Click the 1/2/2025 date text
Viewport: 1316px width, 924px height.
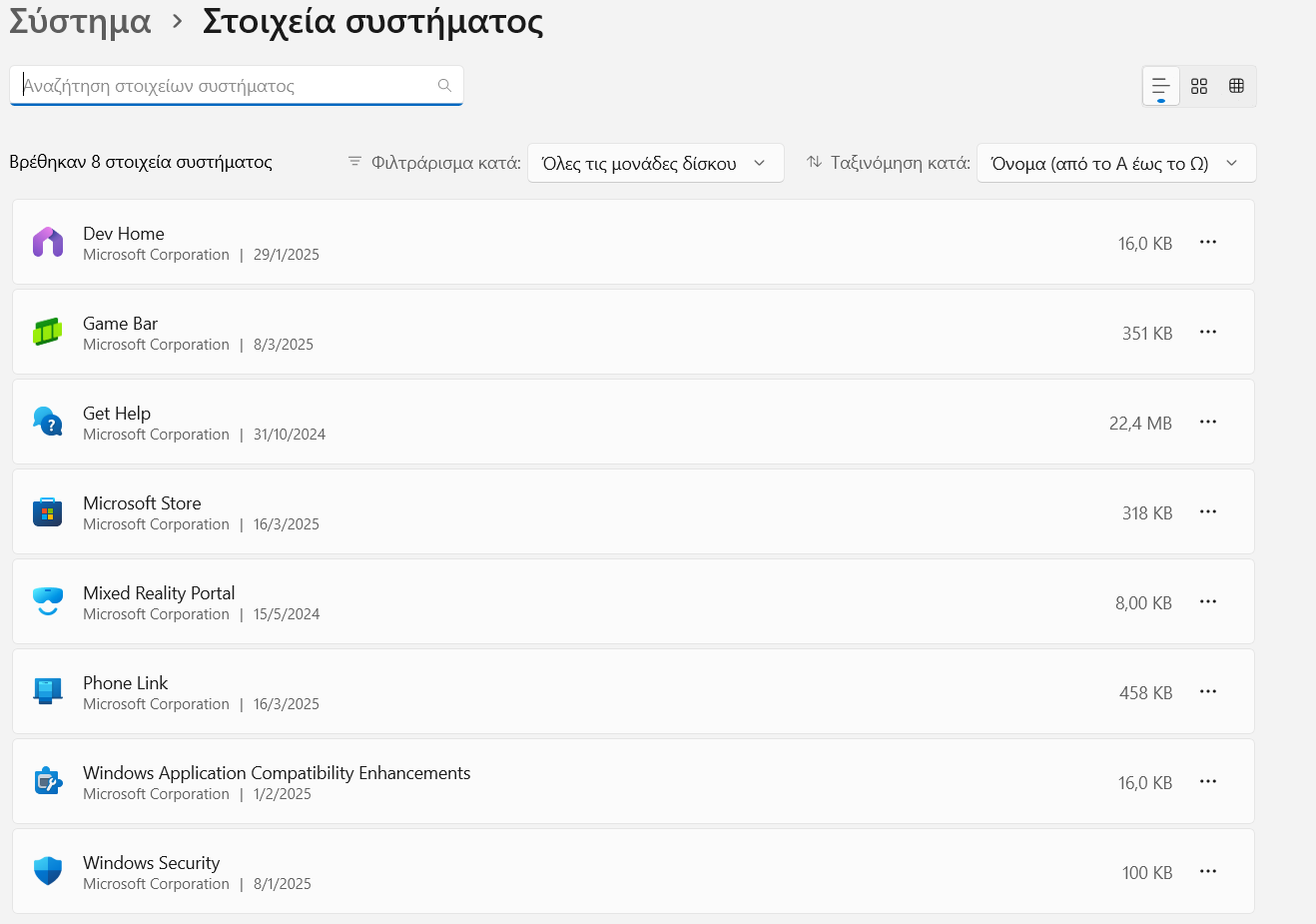point(283,794)
